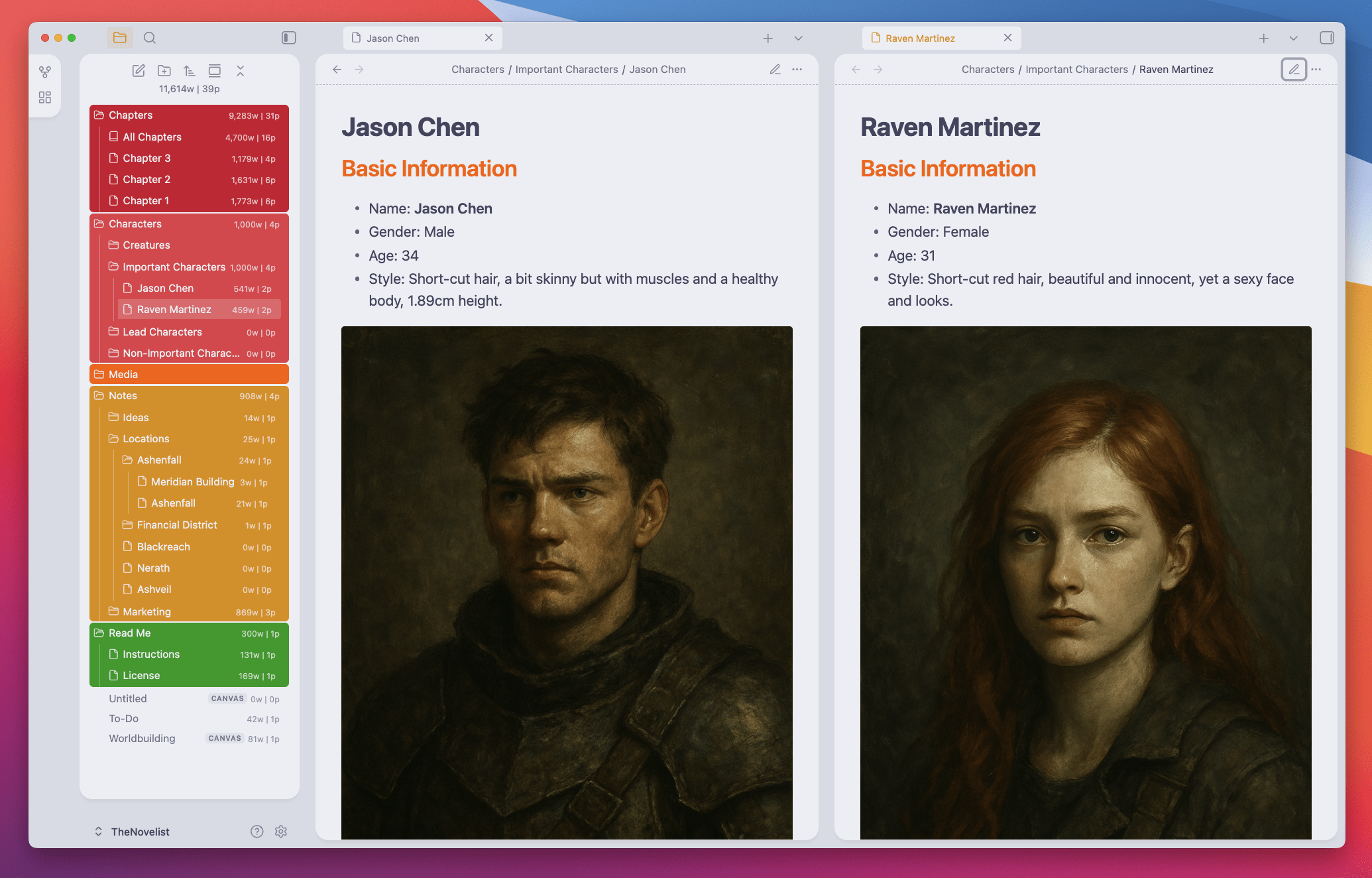The image size is (1372, 878).
Task: Collapse the Ashenfall location folder
Action: [159, 460]
